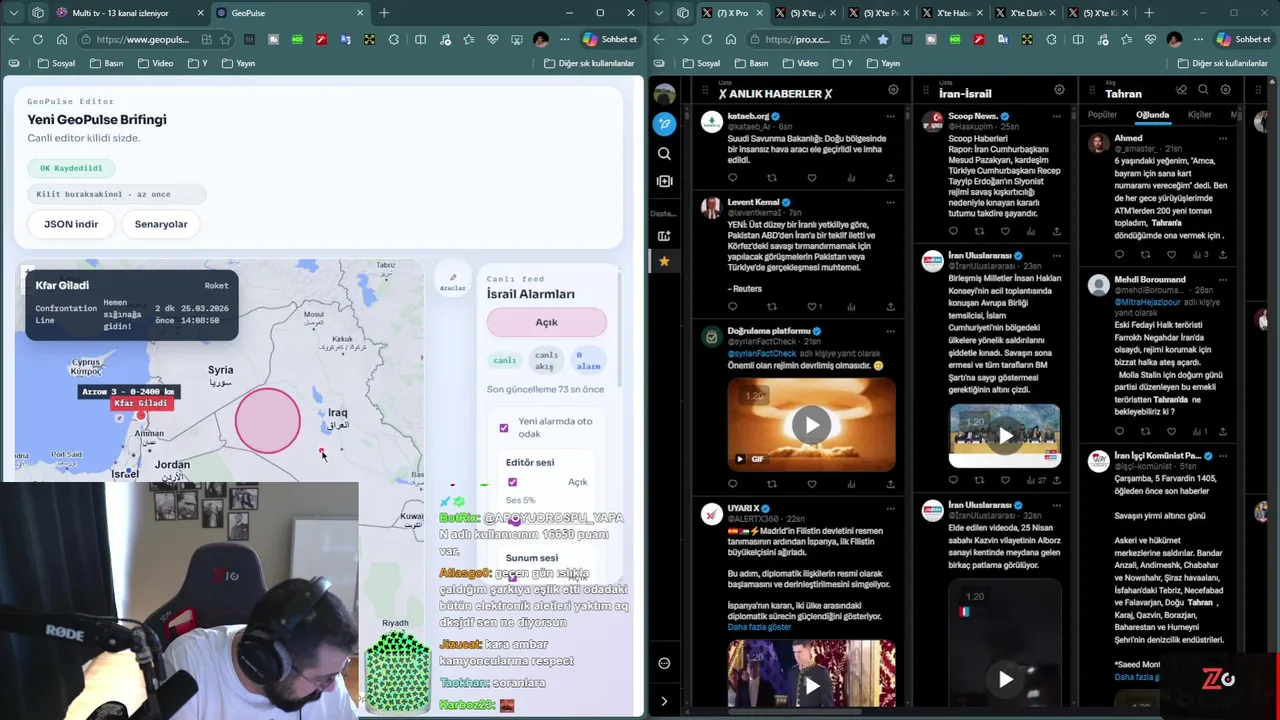This screenshot has height=720, width=1280.
Task: Like the Scoop News tweet
Action: (x=1005, y=231)
